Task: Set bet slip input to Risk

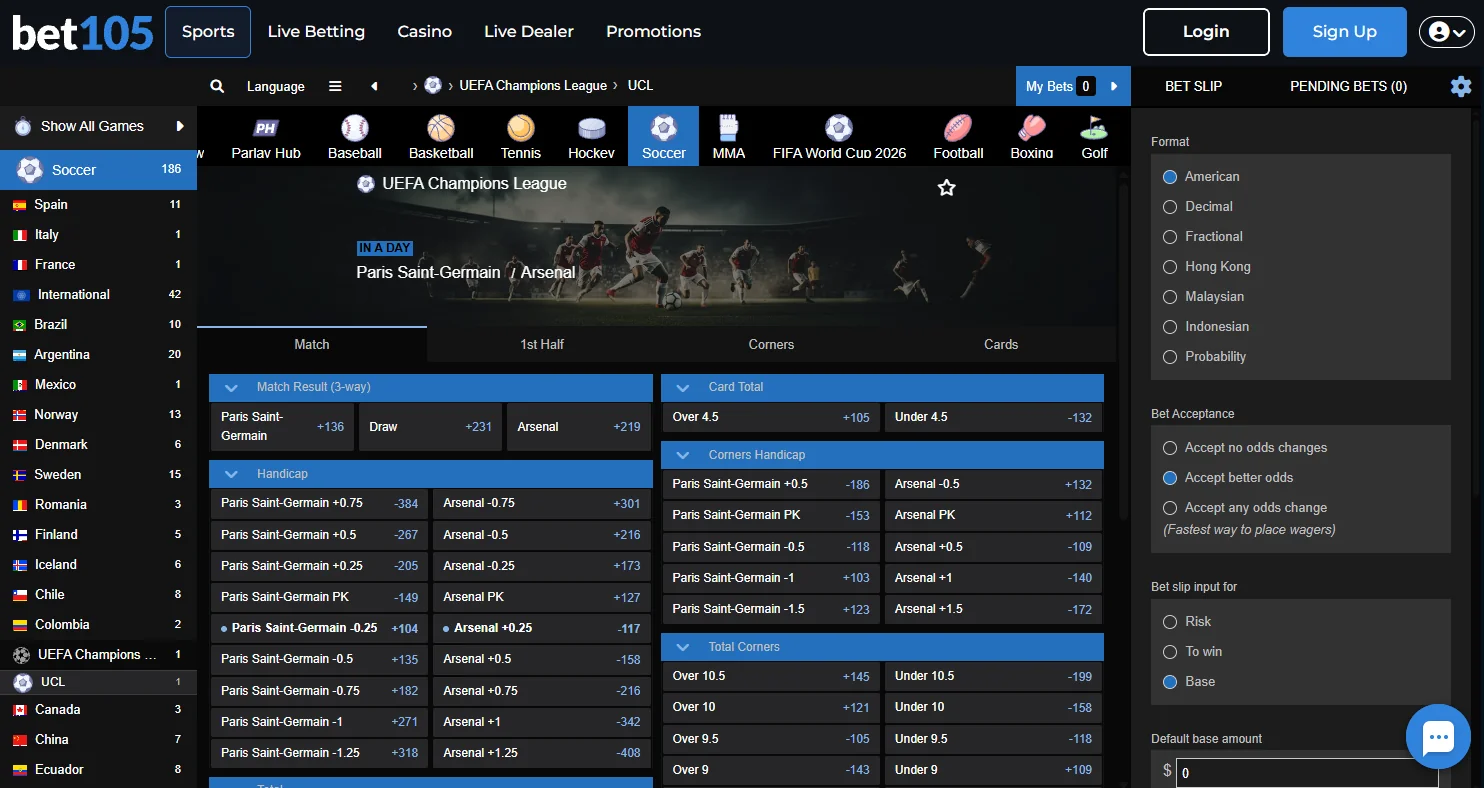Action: 1170,622
